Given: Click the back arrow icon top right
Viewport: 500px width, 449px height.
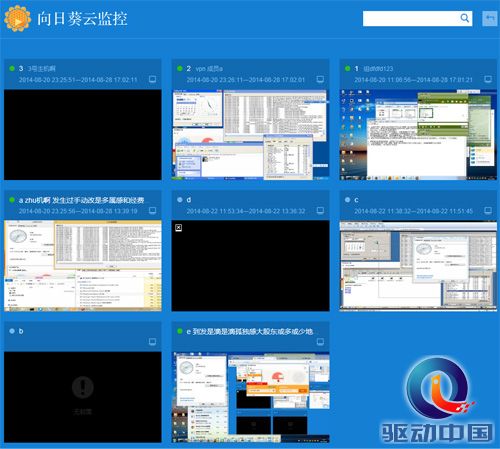Looking at the screenshot, I should point(490,18).
